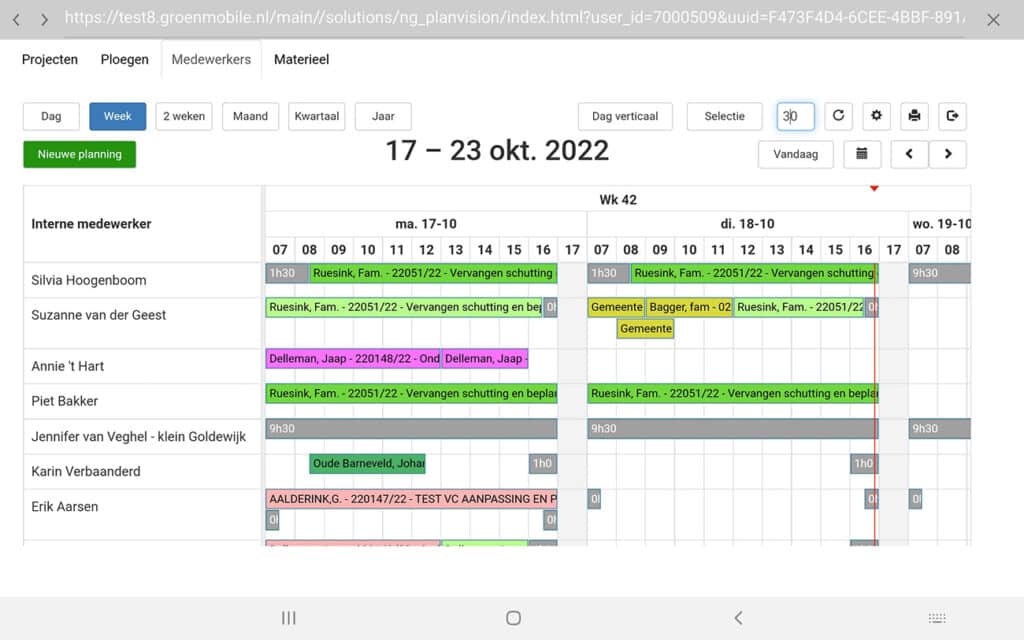Tap the Android recent apps icon

289,618
